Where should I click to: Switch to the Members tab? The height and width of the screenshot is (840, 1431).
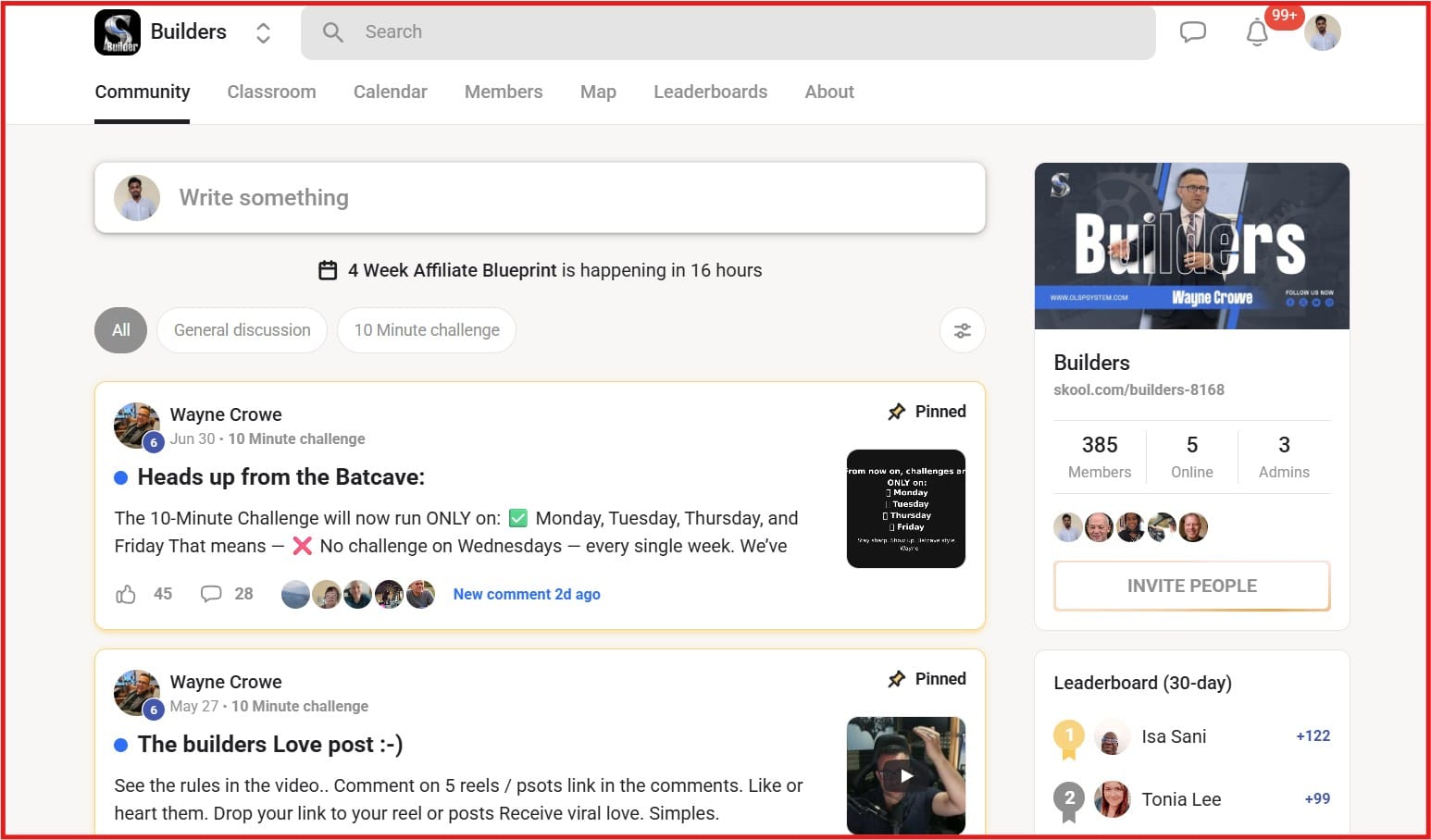[x=504, y=92]
